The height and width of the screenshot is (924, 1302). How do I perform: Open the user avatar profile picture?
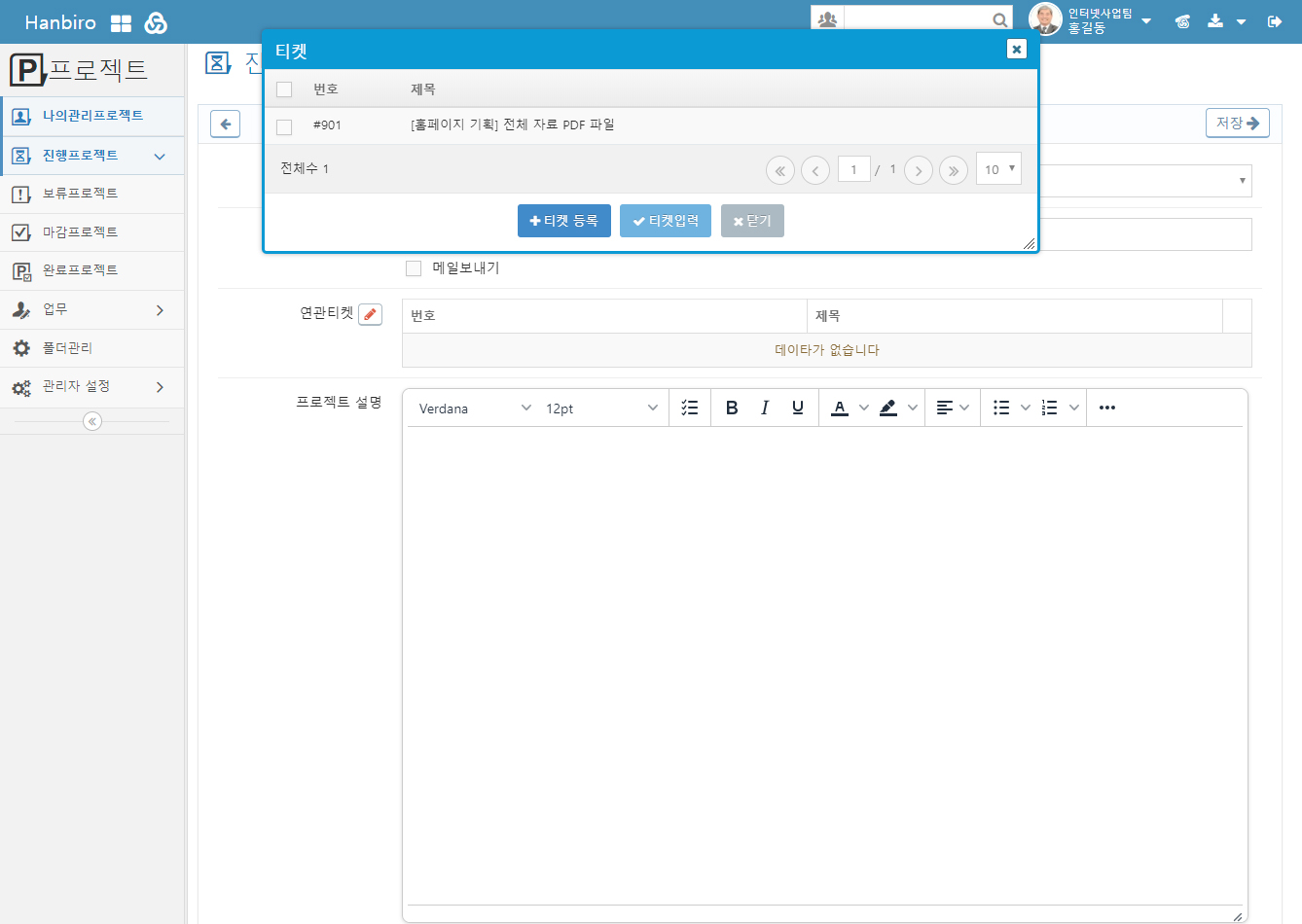click(x=1045, y=19)
